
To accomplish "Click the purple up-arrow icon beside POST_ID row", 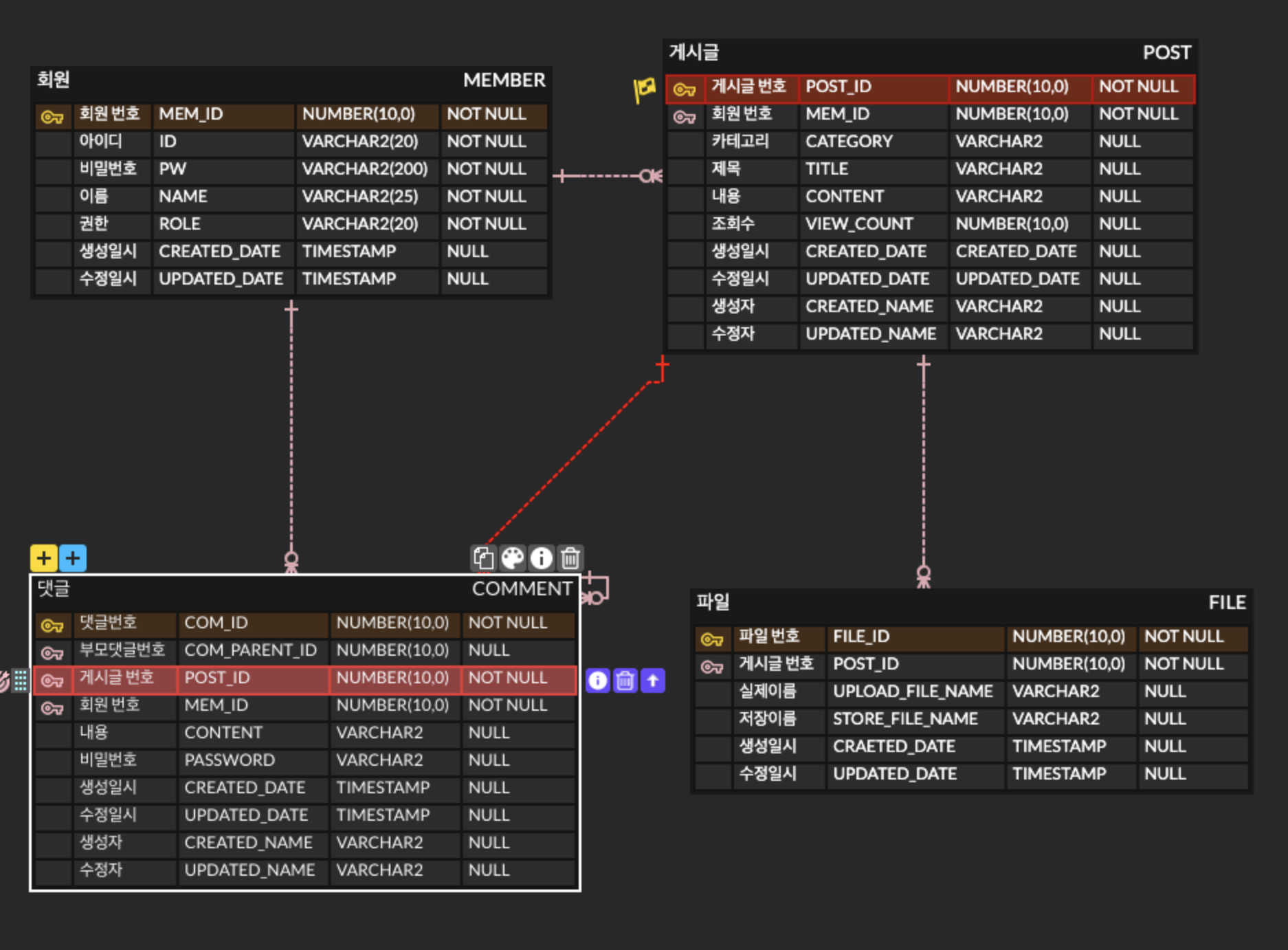I will pyautogui.click(x=652, y=681).
